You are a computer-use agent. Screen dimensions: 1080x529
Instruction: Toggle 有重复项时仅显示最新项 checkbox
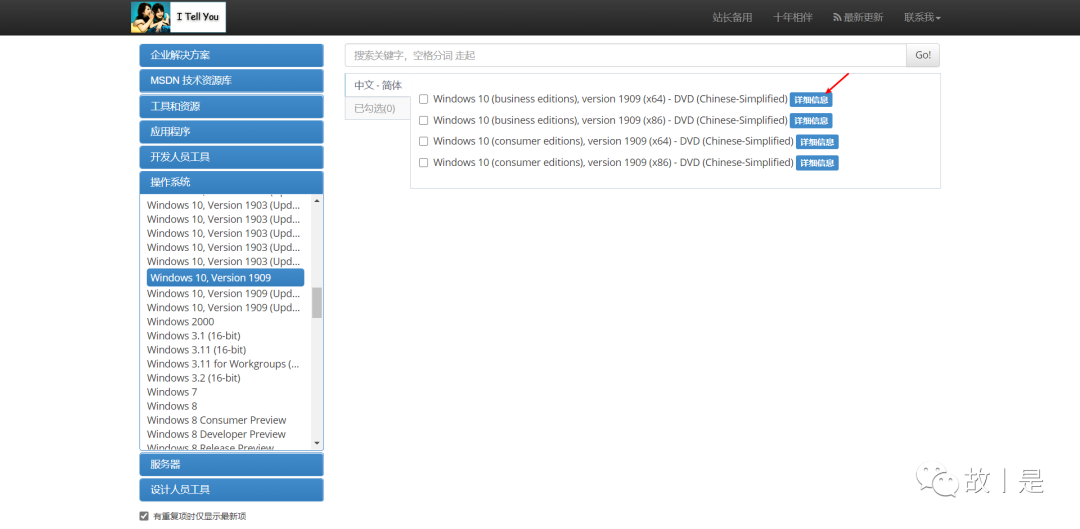pos(144,516)
